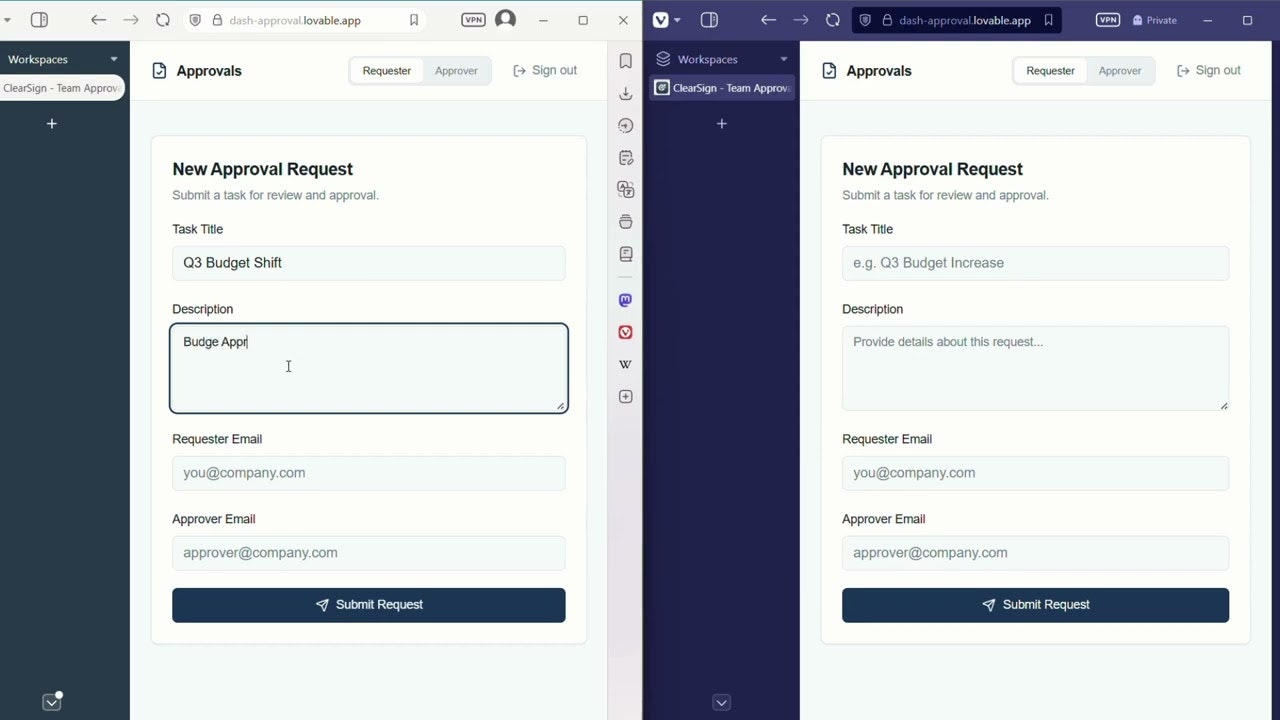Grab Description resize handle in left window

(x=560, y=405)
